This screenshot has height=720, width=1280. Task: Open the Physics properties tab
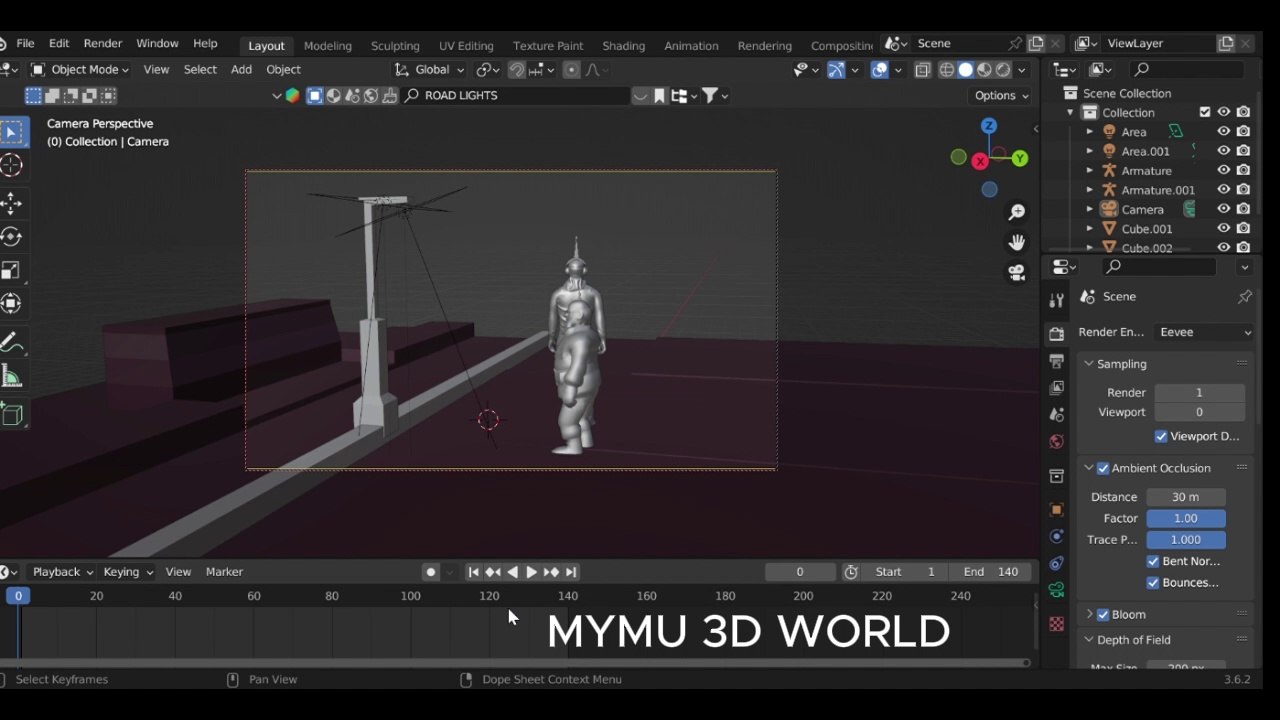(x=1057, y=536)
